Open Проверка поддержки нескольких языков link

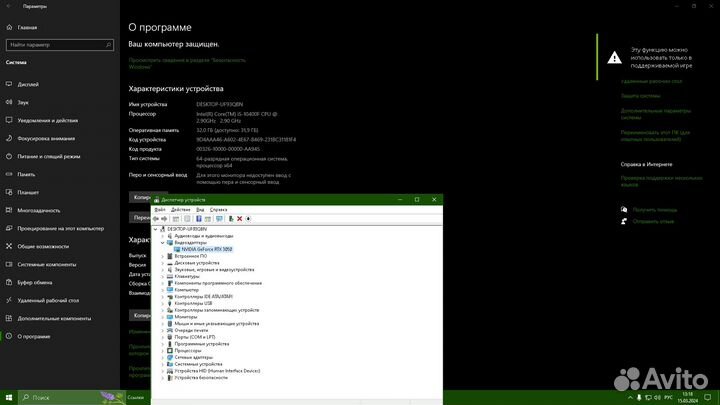pos(661,181)
